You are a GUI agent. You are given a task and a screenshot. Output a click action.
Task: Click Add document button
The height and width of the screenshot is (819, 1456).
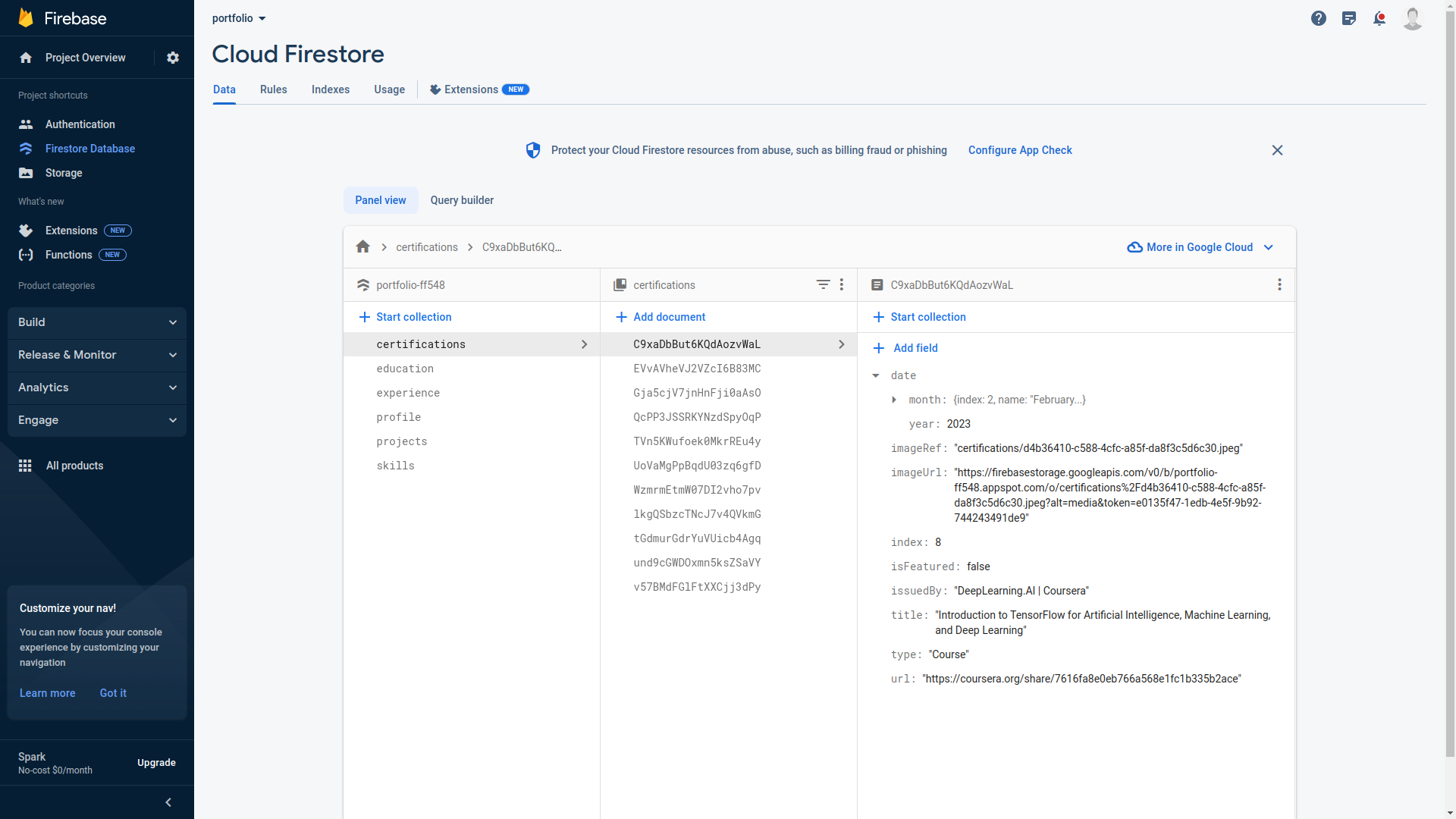tap(660, 317)
